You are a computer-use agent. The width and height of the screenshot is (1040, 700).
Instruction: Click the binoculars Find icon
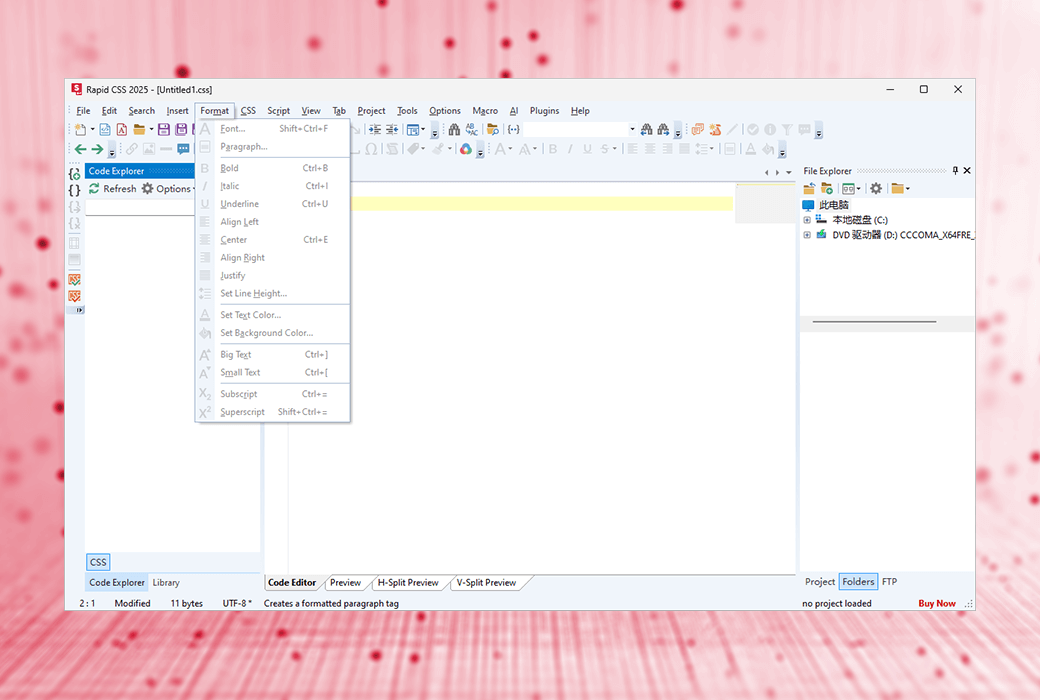(454, 129)
